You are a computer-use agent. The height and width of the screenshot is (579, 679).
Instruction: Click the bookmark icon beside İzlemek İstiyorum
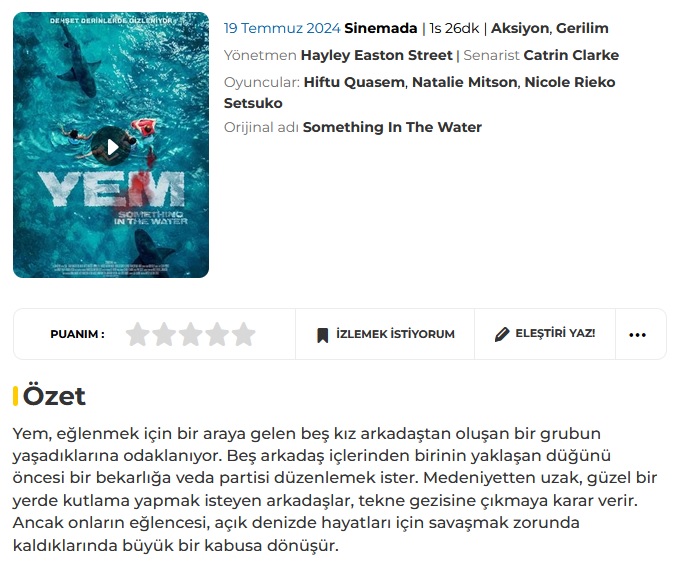[x=323, y=335]
